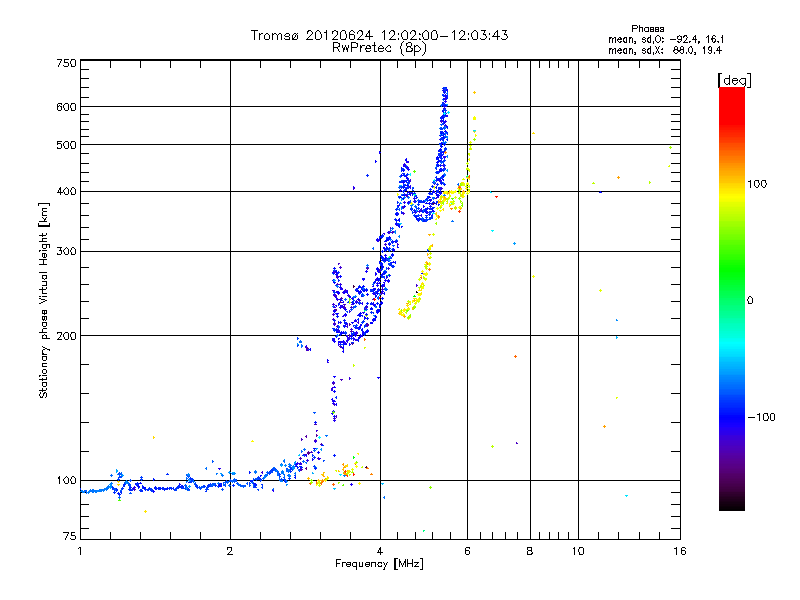Pick the yellow colorbar region near 100
The height and width of the screenshot is (600, 800).
point(731,184)
